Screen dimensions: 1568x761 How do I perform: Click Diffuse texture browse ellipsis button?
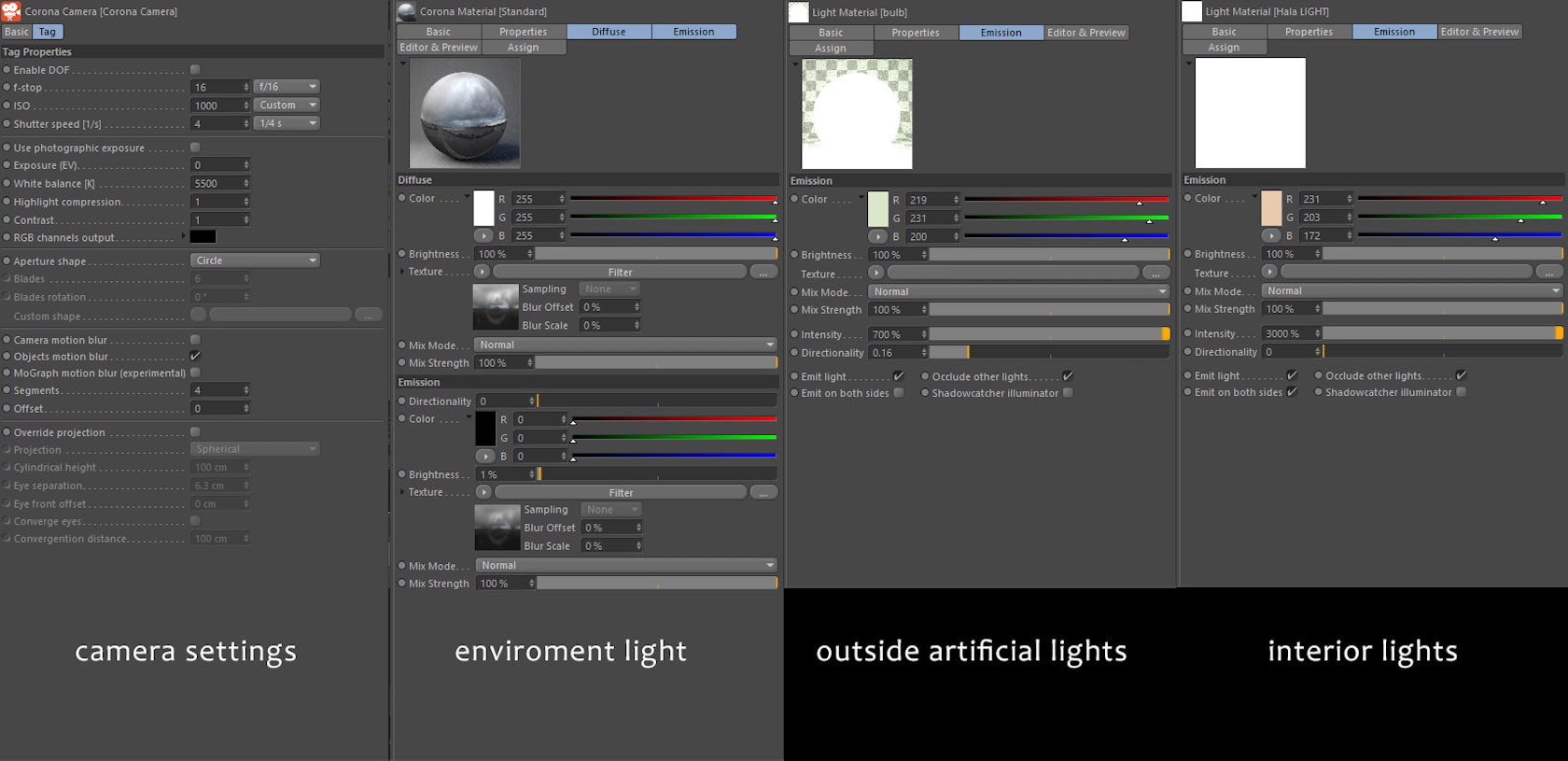[763, 272]
